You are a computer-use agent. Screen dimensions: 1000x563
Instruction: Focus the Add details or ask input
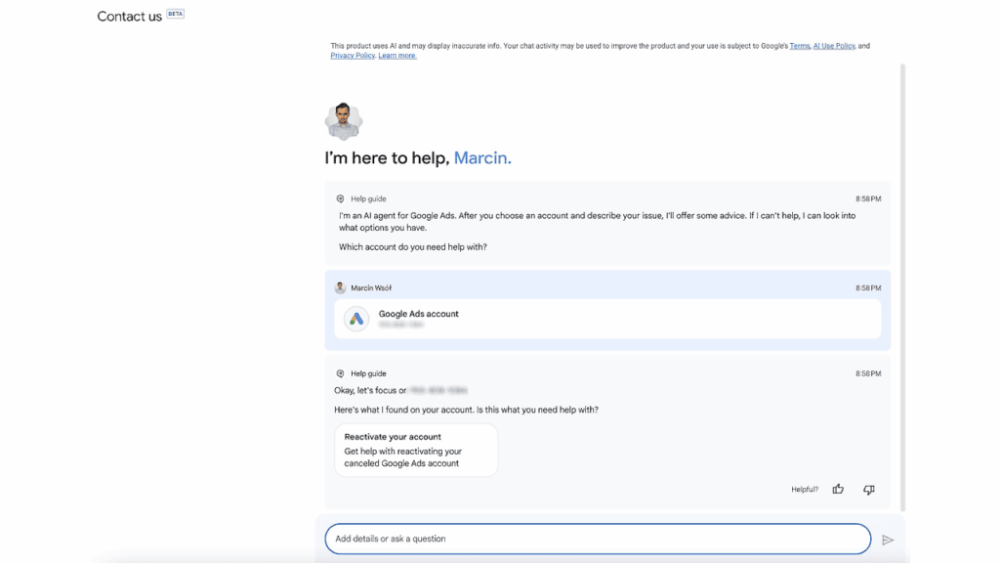(x=597, y=539)
